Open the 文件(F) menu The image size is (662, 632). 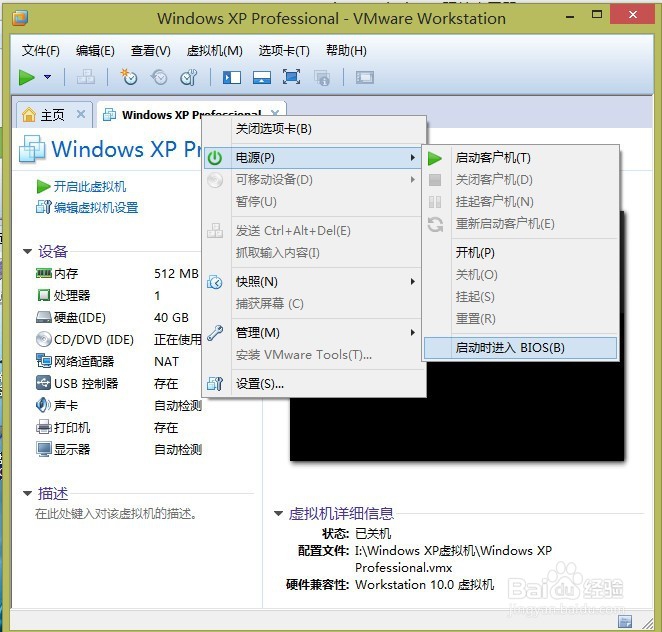coord(41,51)
